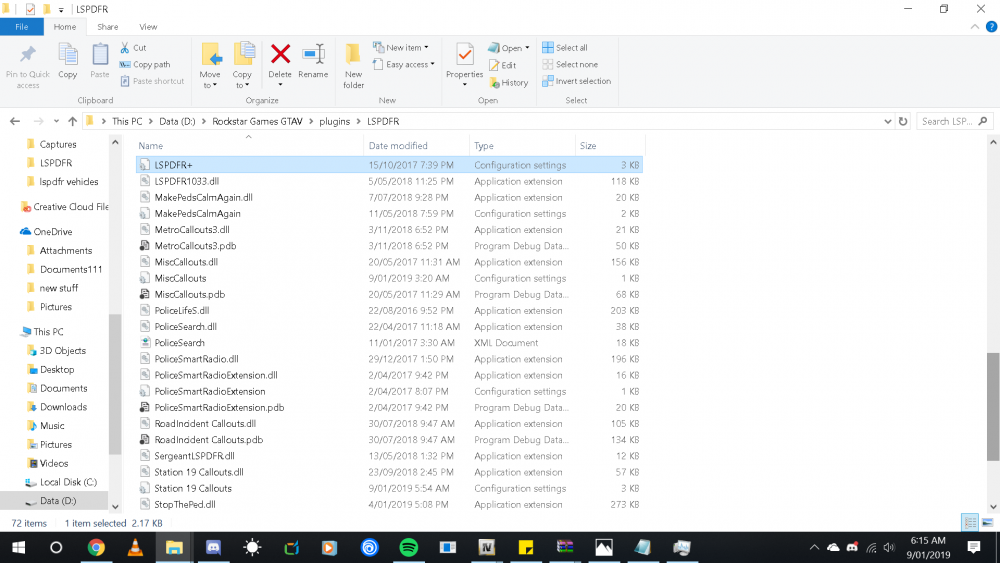Screen dimensions: 1000x563
Task: Switch to large icons view in status bar
Action: [988, 523]
